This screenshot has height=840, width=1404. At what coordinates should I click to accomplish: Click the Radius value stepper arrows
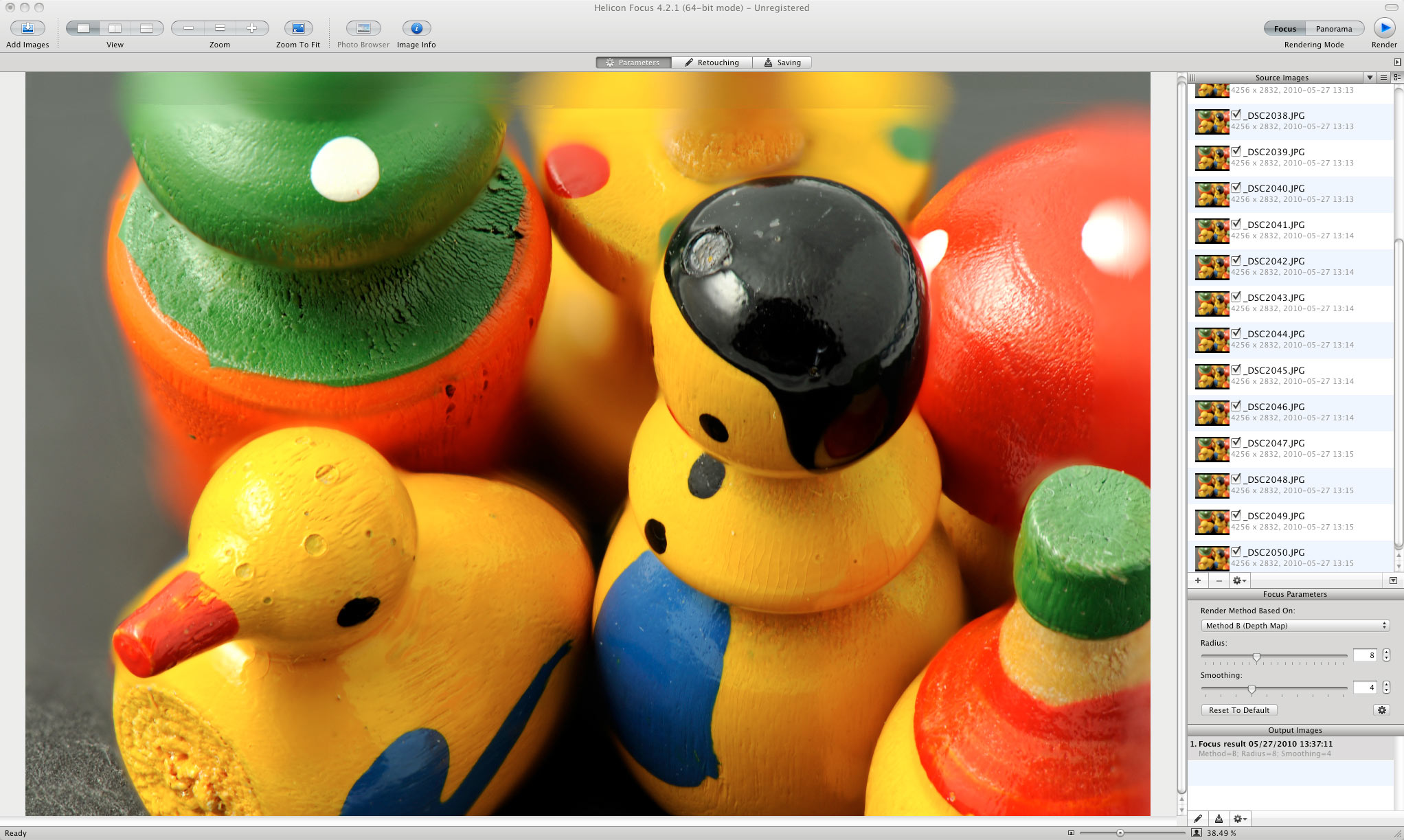click(x=1386, y=655)
